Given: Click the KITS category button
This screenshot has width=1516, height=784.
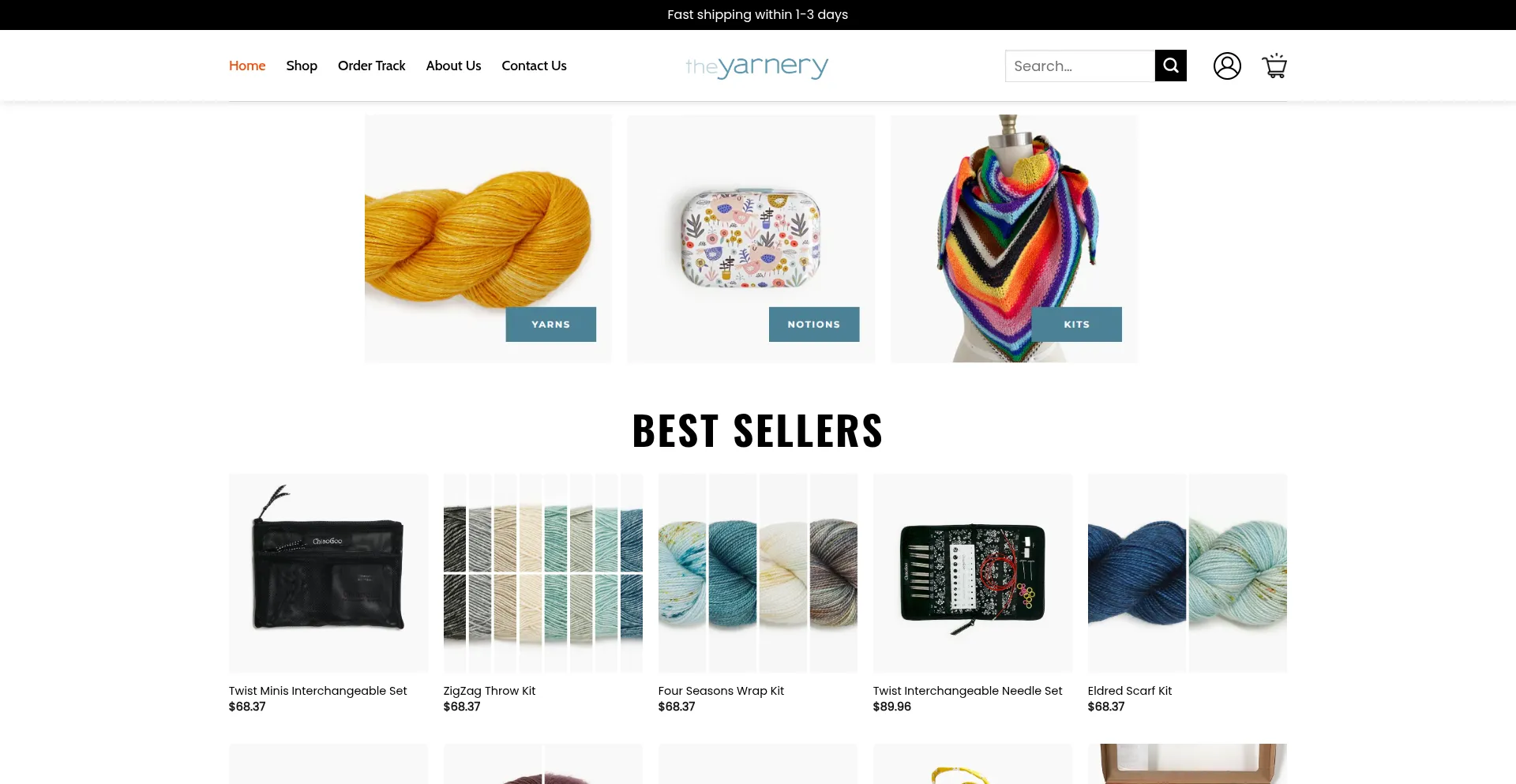Looking at the screenshot, I should (1077, 324).
